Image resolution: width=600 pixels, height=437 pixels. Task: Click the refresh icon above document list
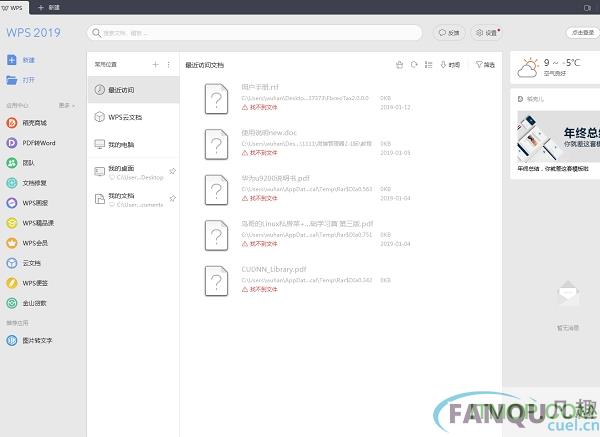coord(414,65)
